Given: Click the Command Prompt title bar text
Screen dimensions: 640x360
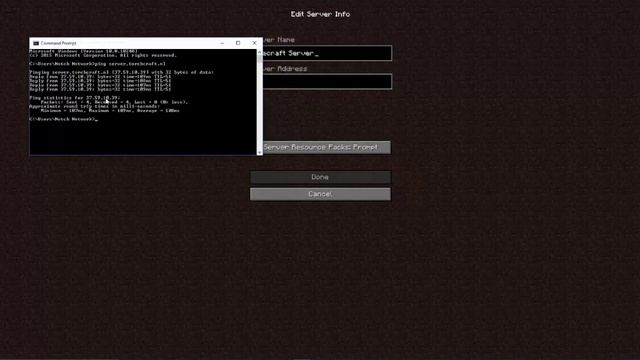Looking at the screenshot, I should pos(58,43).
